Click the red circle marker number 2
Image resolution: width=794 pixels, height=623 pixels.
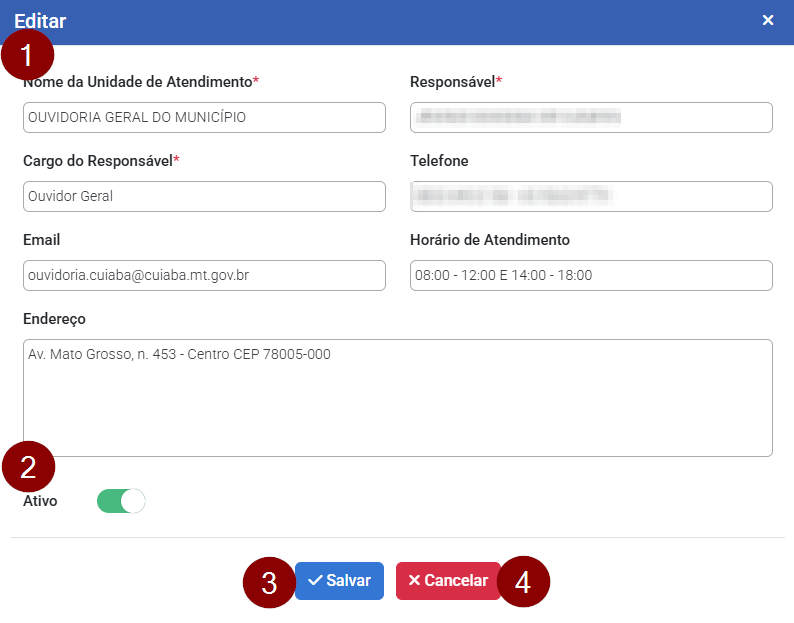coord(28,466)
